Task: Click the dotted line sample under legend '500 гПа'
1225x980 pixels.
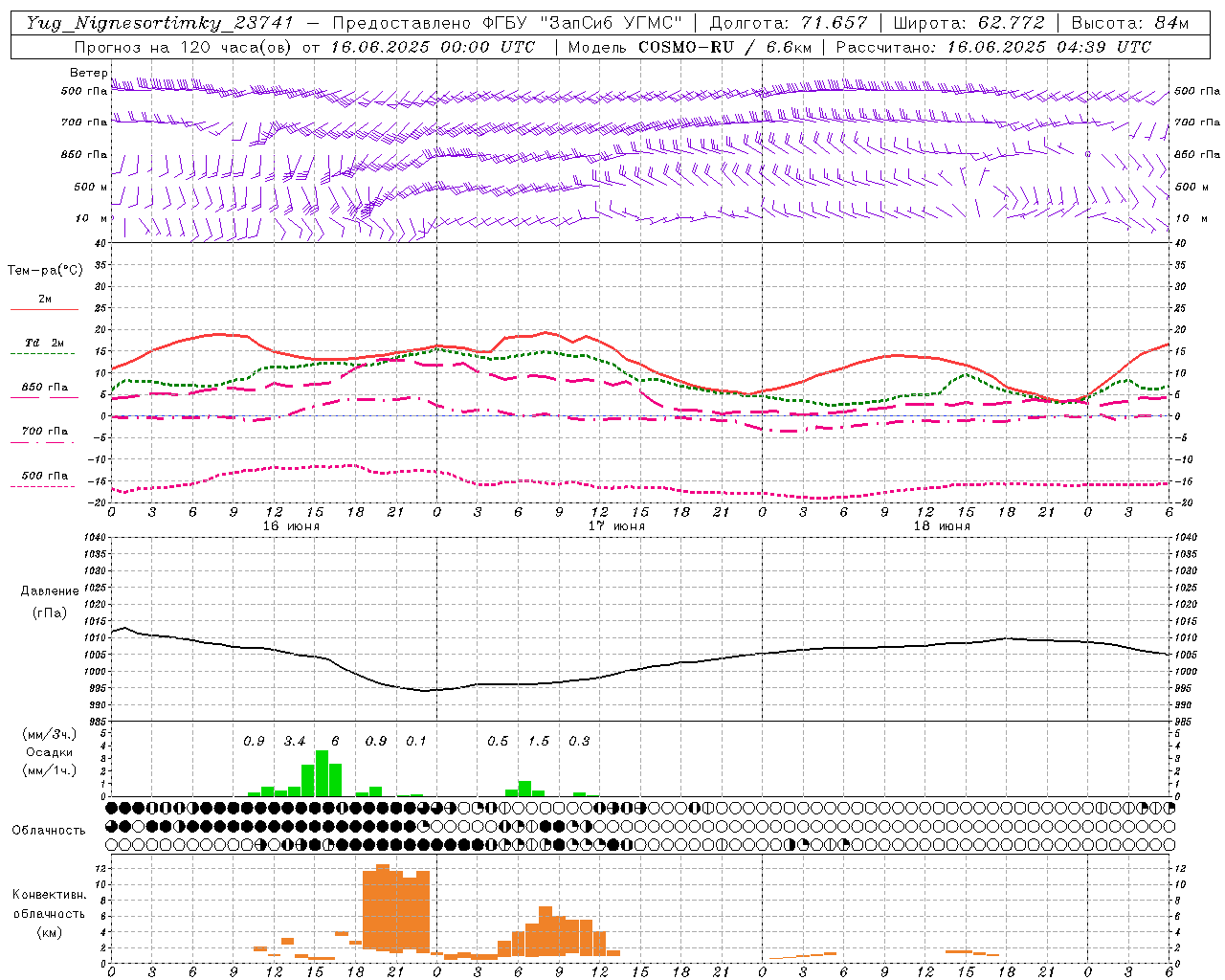Action: [43, 487]
